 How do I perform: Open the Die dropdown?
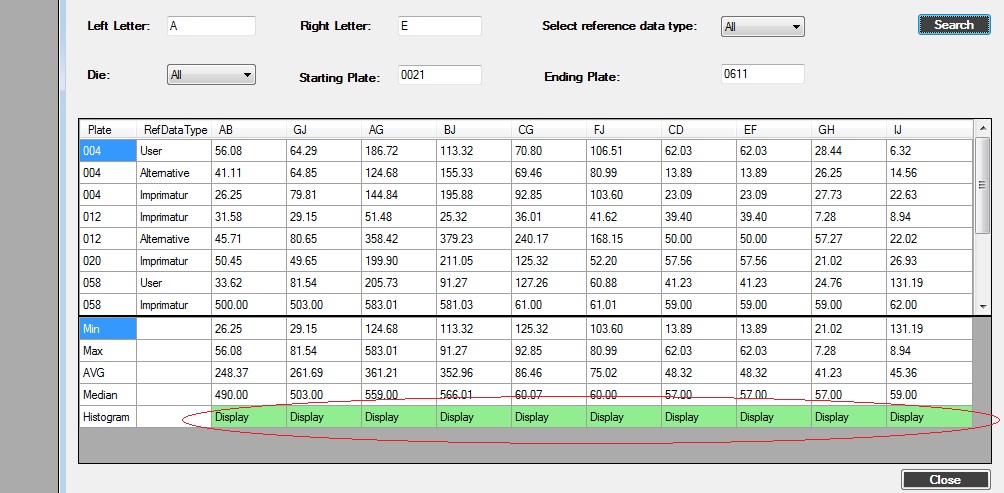point(211,75)
